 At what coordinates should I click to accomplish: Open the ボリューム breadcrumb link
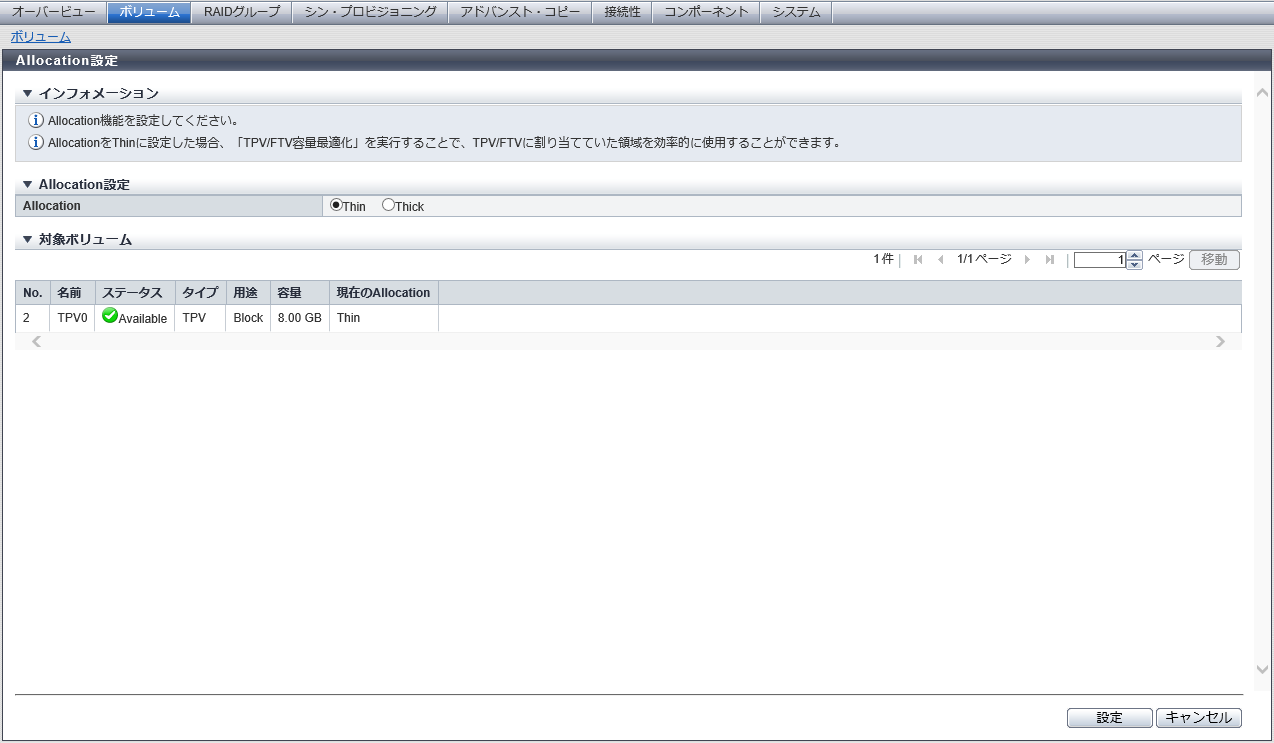point(41,37)
